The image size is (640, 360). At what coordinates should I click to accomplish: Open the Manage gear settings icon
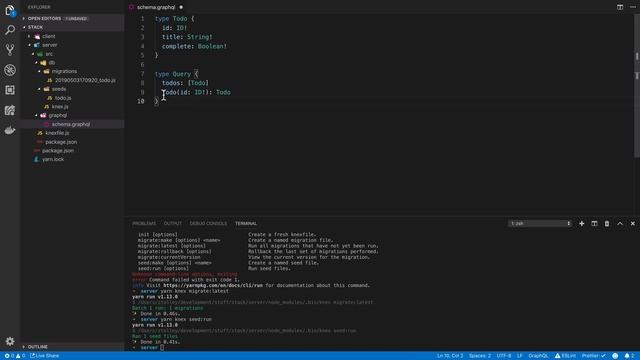click(10, 341)
